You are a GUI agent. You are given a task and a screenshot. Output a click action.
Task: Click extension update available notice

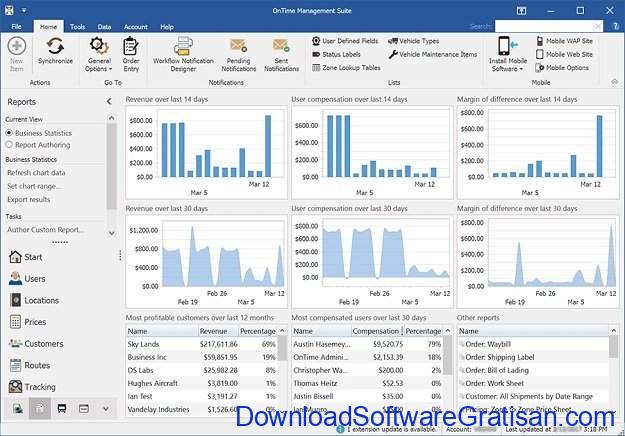point(387,429)
